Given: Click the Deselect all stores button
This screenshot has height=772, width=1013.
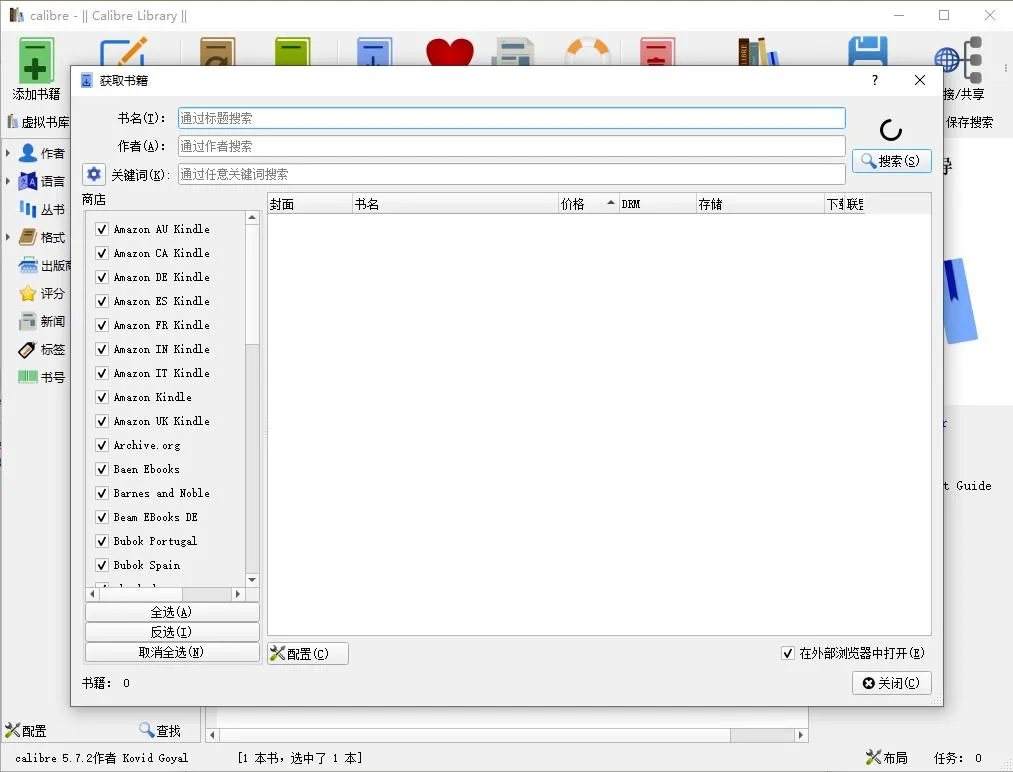Looking at the screenshot, I should click(x=172, y=652).
